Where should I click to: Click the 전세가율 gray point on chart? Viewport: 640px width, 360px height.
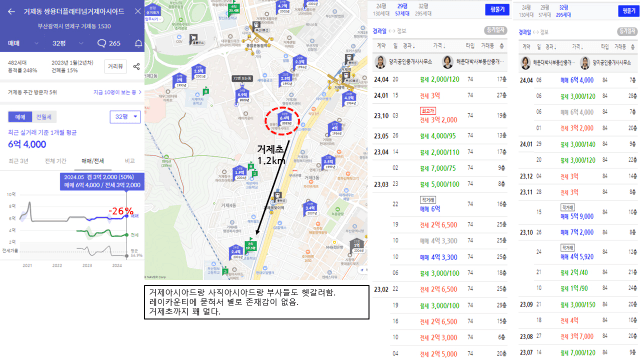pyautogui.click(x=127, y=256)
